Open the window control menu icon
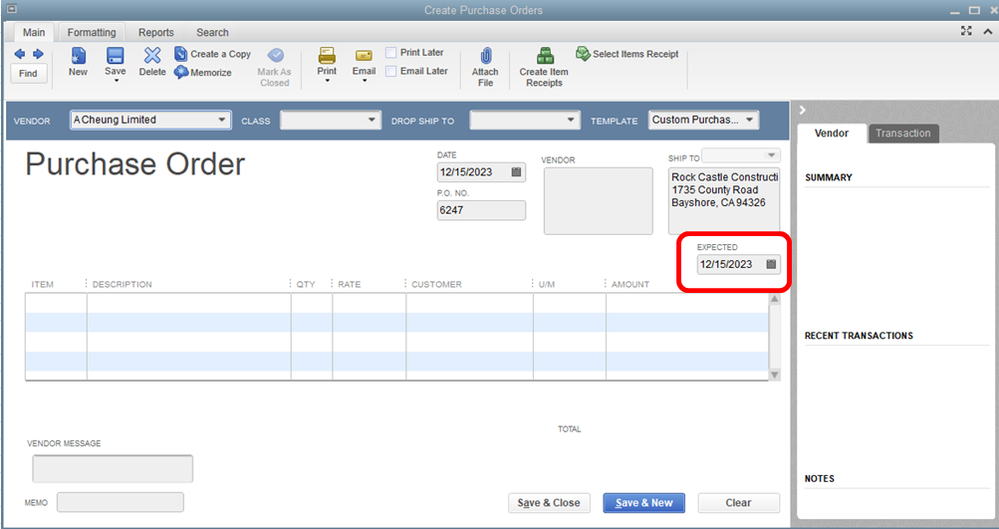This screenshot has width=999, height=529. (11, 9)
